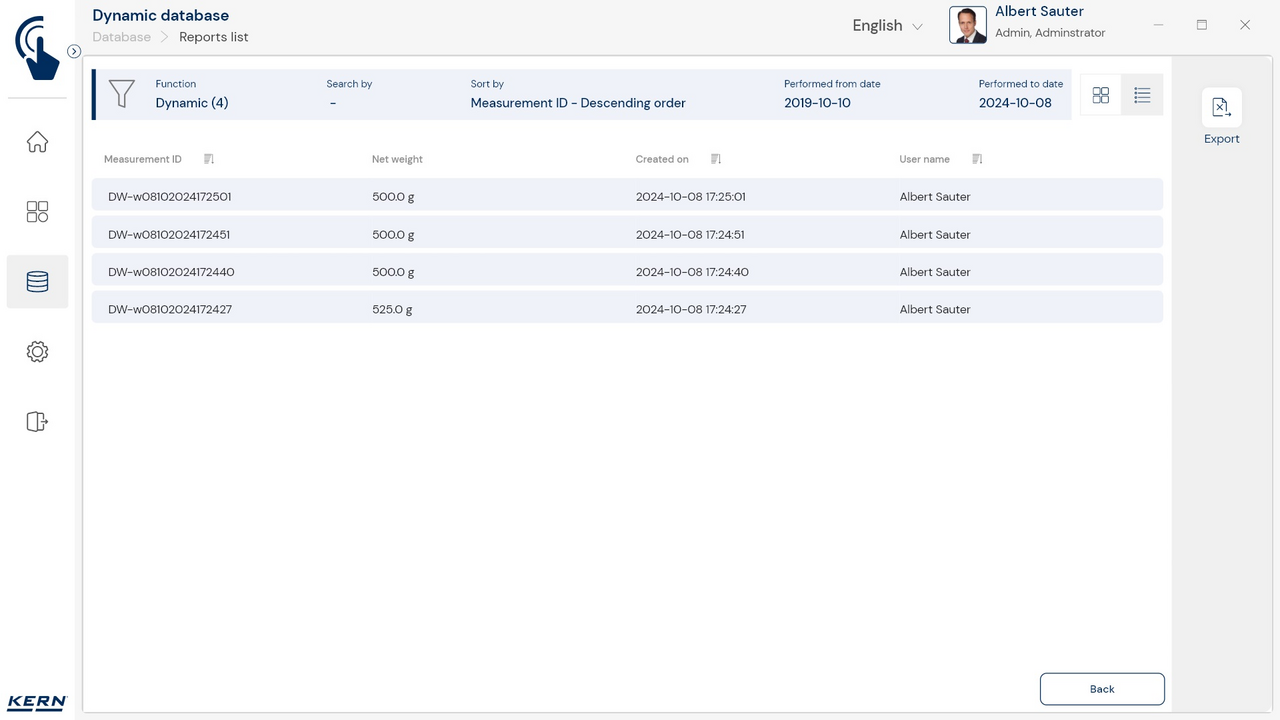Image resolution: width=1280 pixels, height=720 pixels.
Task: Click the logout door icon
Action: pos(37,422)
